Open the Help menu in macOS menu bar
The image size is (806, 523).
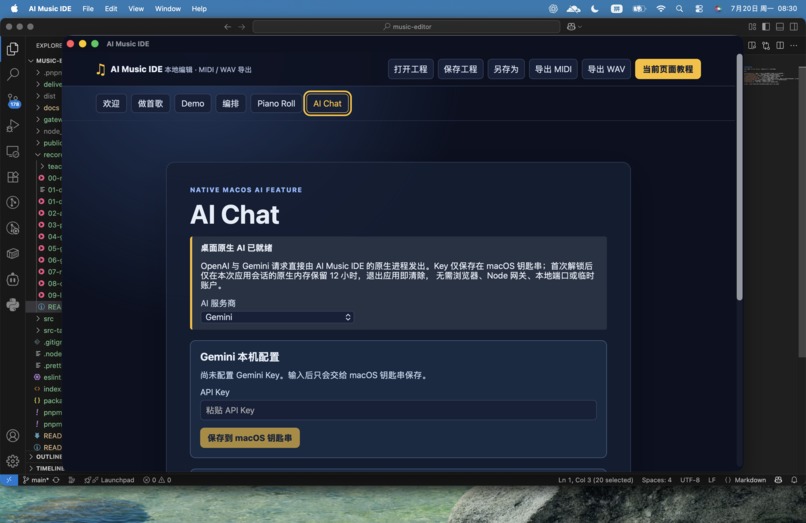(199, 9)
